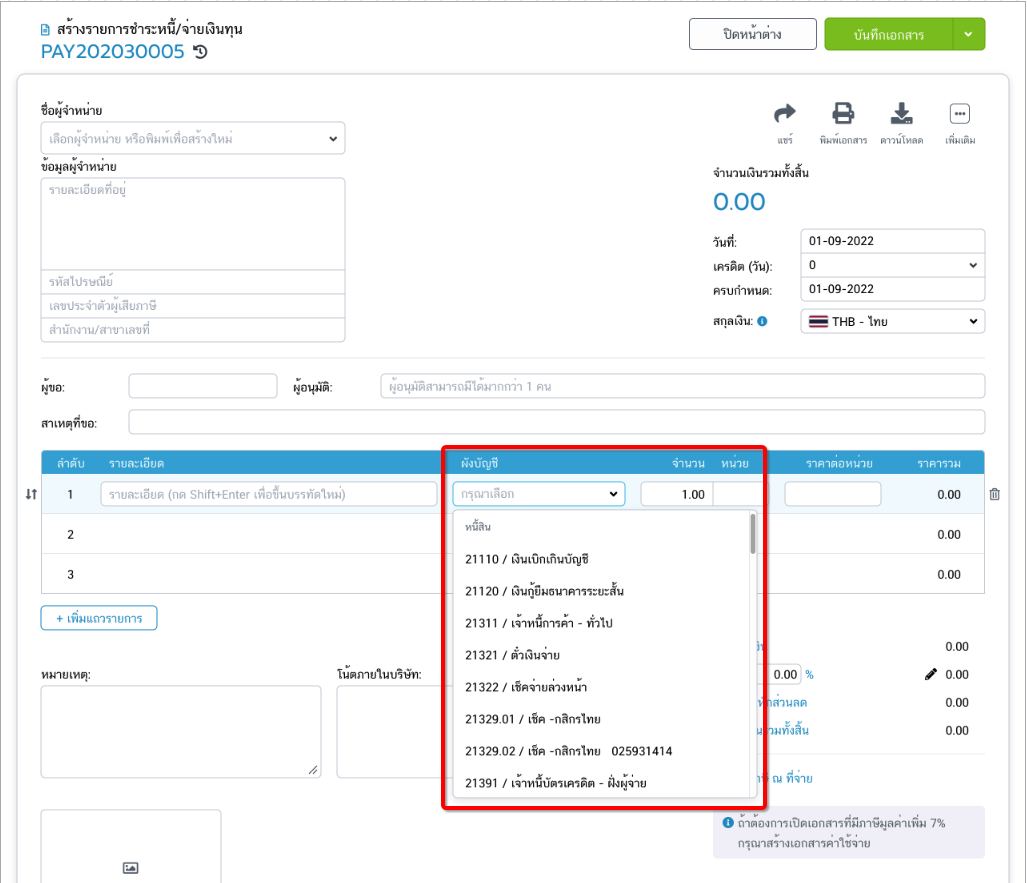Open the more options ellipsis icon
Screen dimensions: 1027x883
(x=960, y=113)
